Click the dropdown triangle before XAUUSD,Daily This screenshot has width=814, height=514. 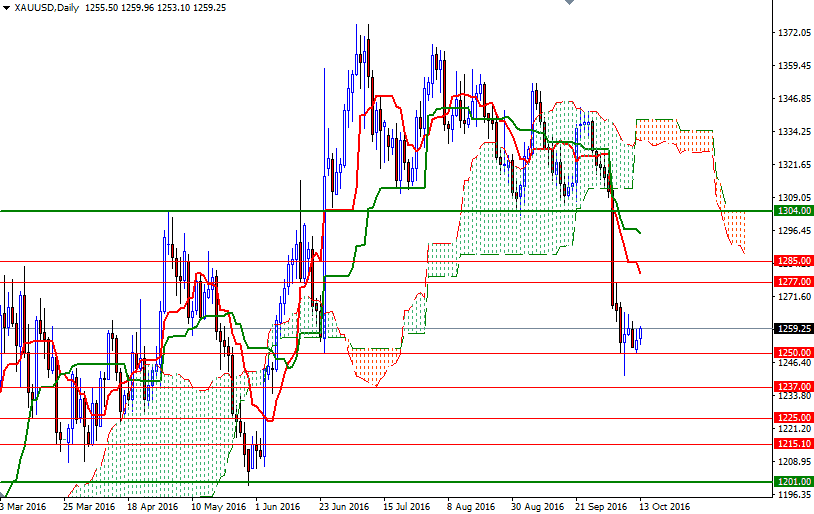click(x=6, y=8)
